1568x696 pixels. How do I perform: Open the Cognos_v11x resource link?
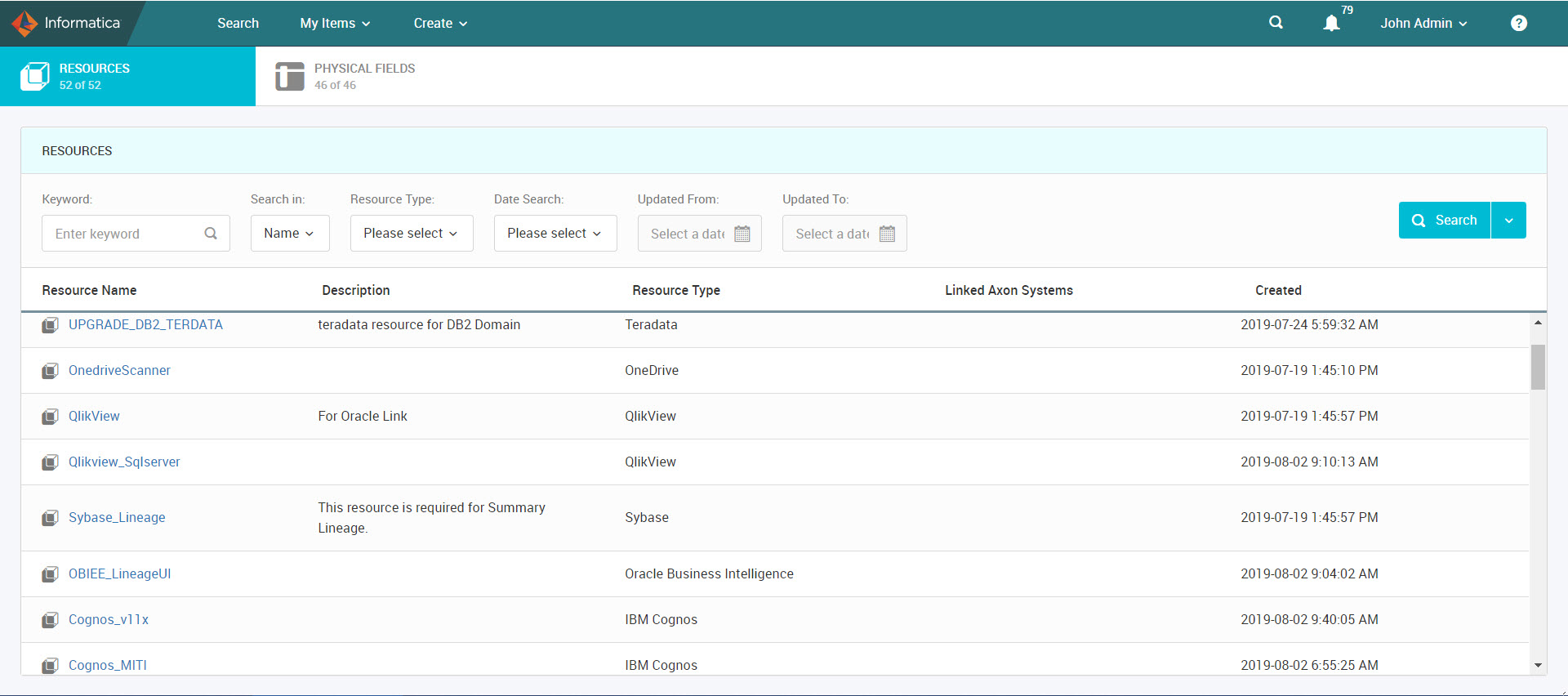click(109, 620)
